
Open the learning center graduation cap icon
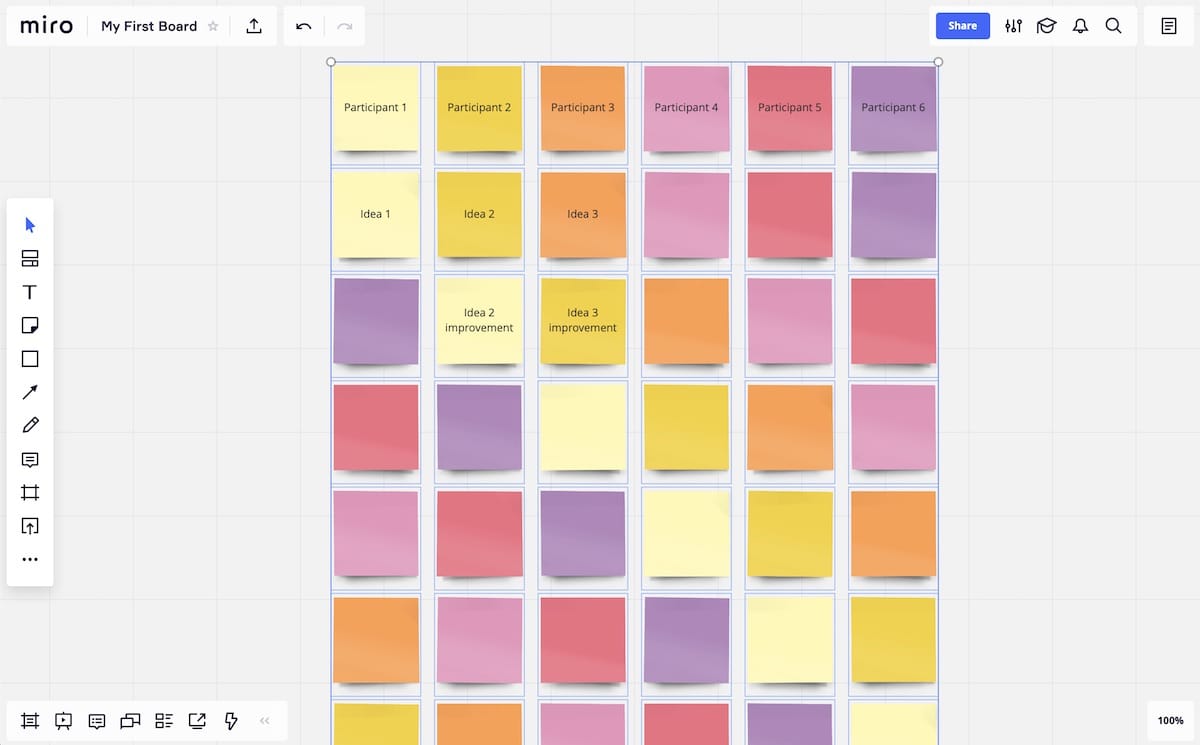coord(1046,26)
